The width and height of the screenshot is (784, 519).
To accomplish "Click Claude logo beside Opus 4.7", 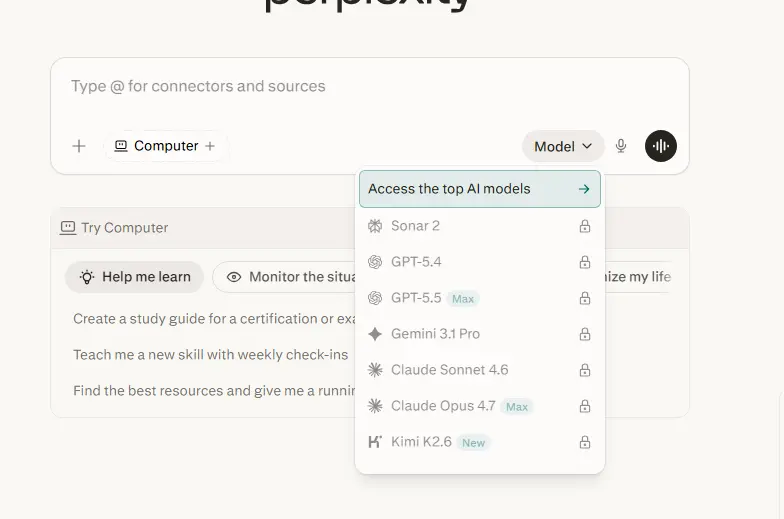I will (x=375, y=406).
